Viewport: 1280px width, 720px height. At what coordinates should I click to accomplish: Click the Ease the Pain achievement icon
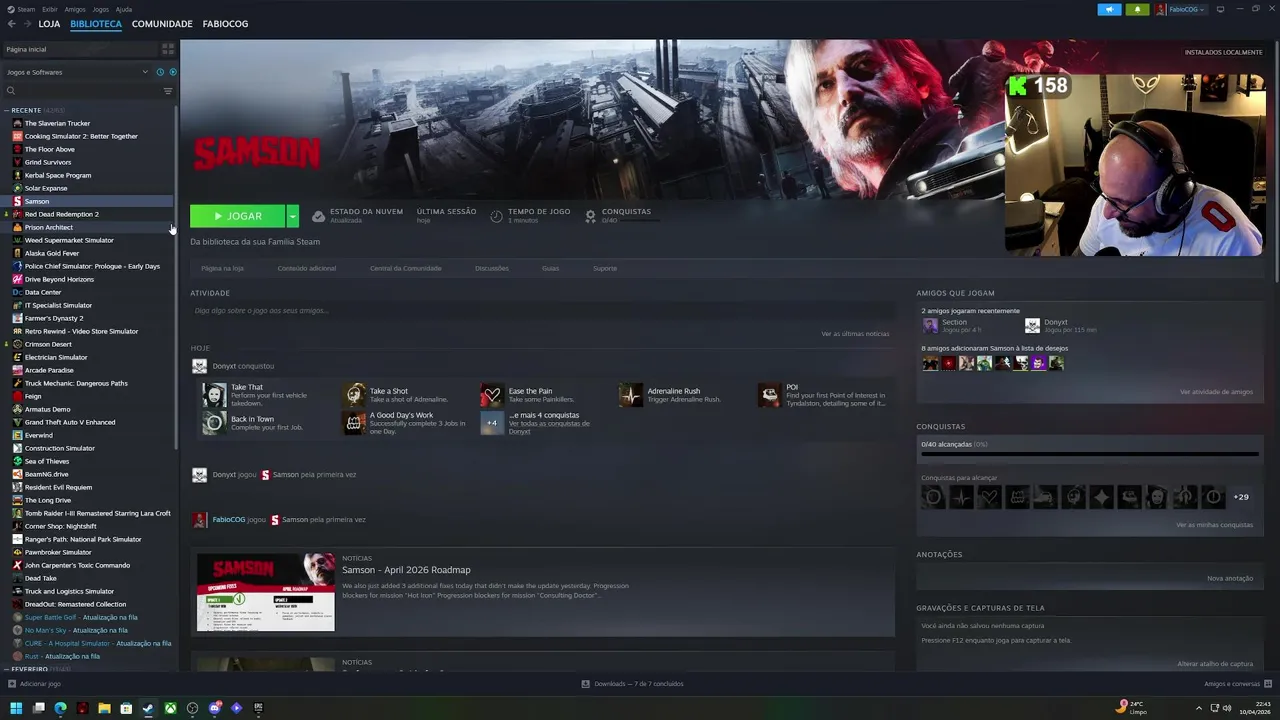point(491,395)
